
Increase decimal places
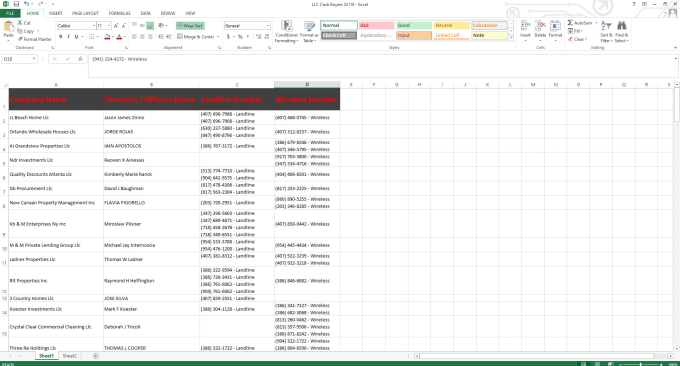click(258, 37)
